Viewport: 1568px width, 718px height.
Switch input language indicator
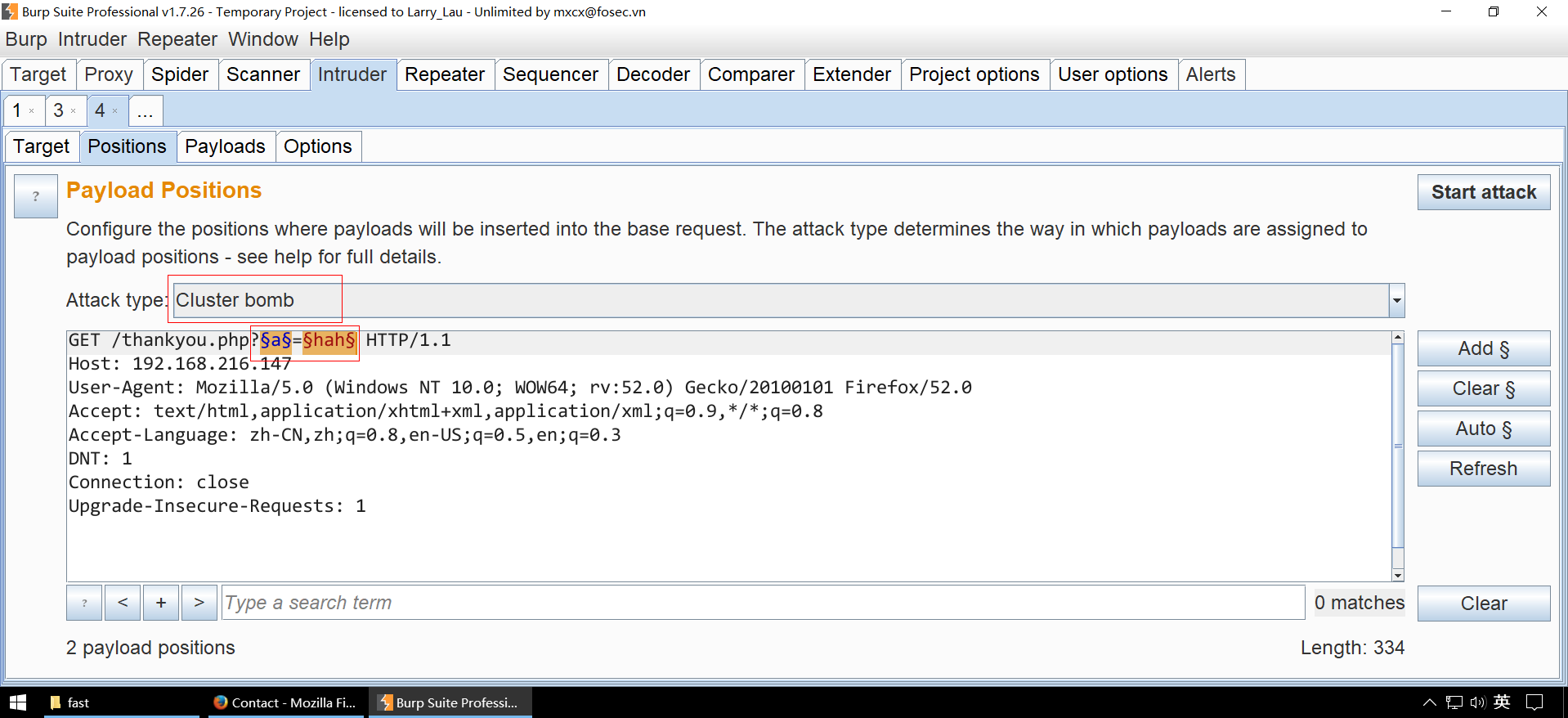[x=1502, y=702]
